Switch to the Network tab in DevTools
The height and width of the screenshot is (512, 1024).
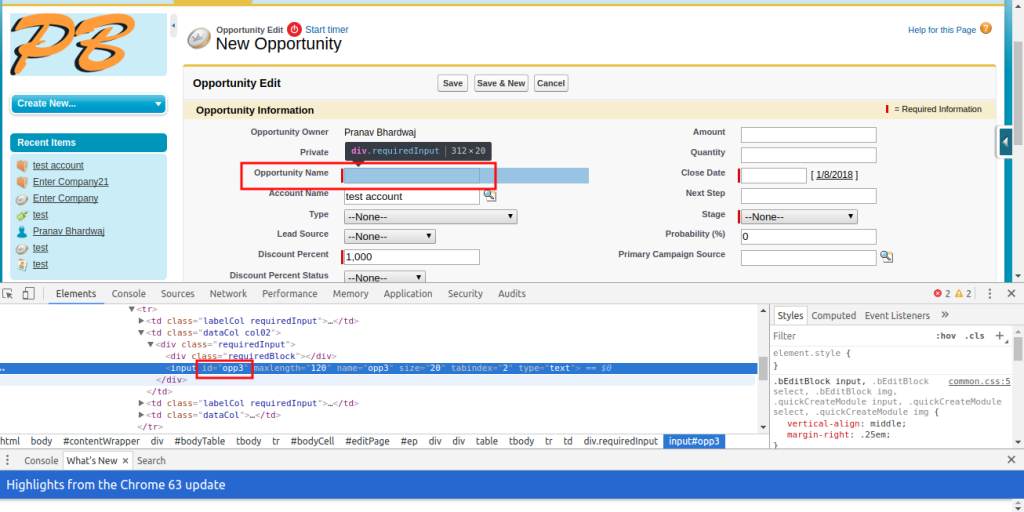click(x=228, y=294)
